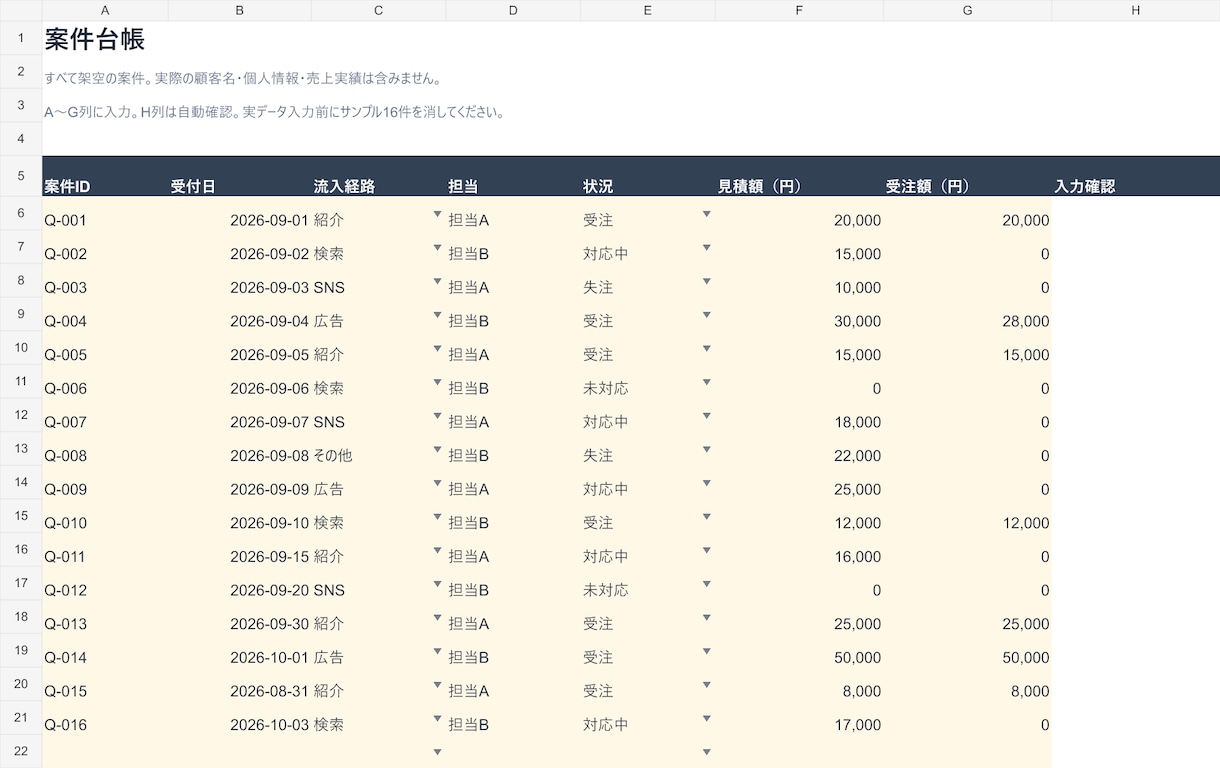Click その他 in Q-008 row

click(x=333, y=456)
